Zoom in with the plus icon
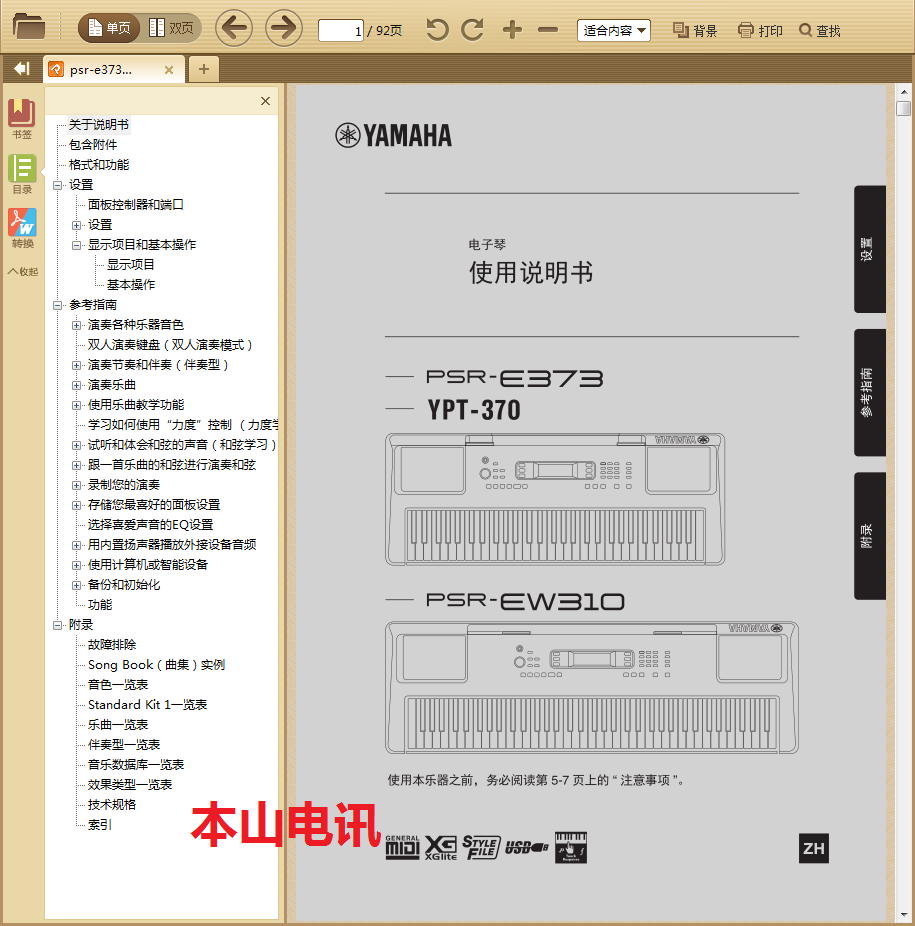915x926 pixels. tap(512, 30)
